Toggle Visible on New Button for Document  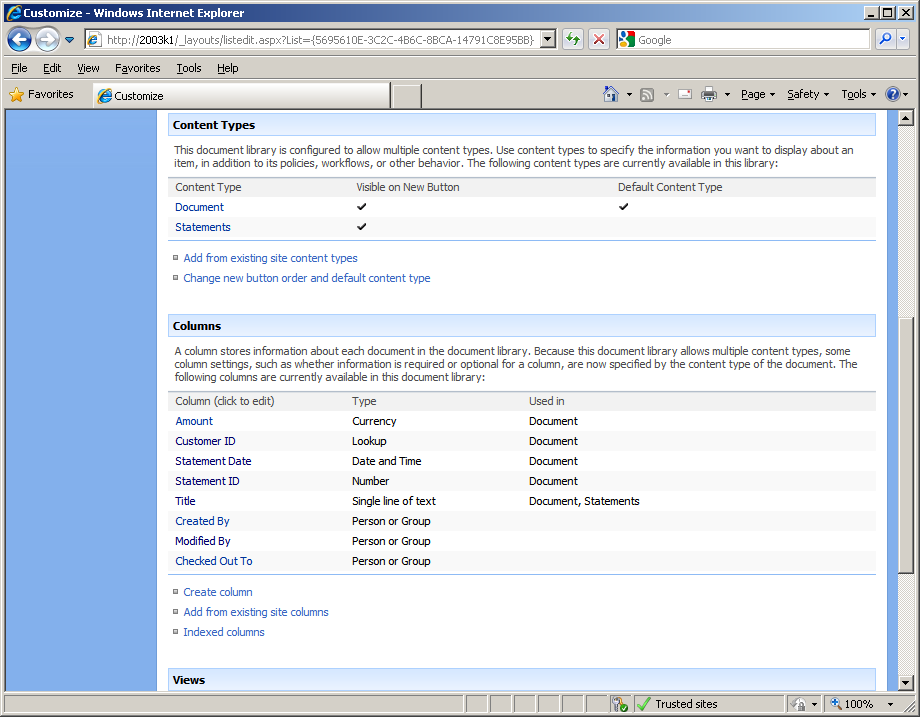click(361, 207)
